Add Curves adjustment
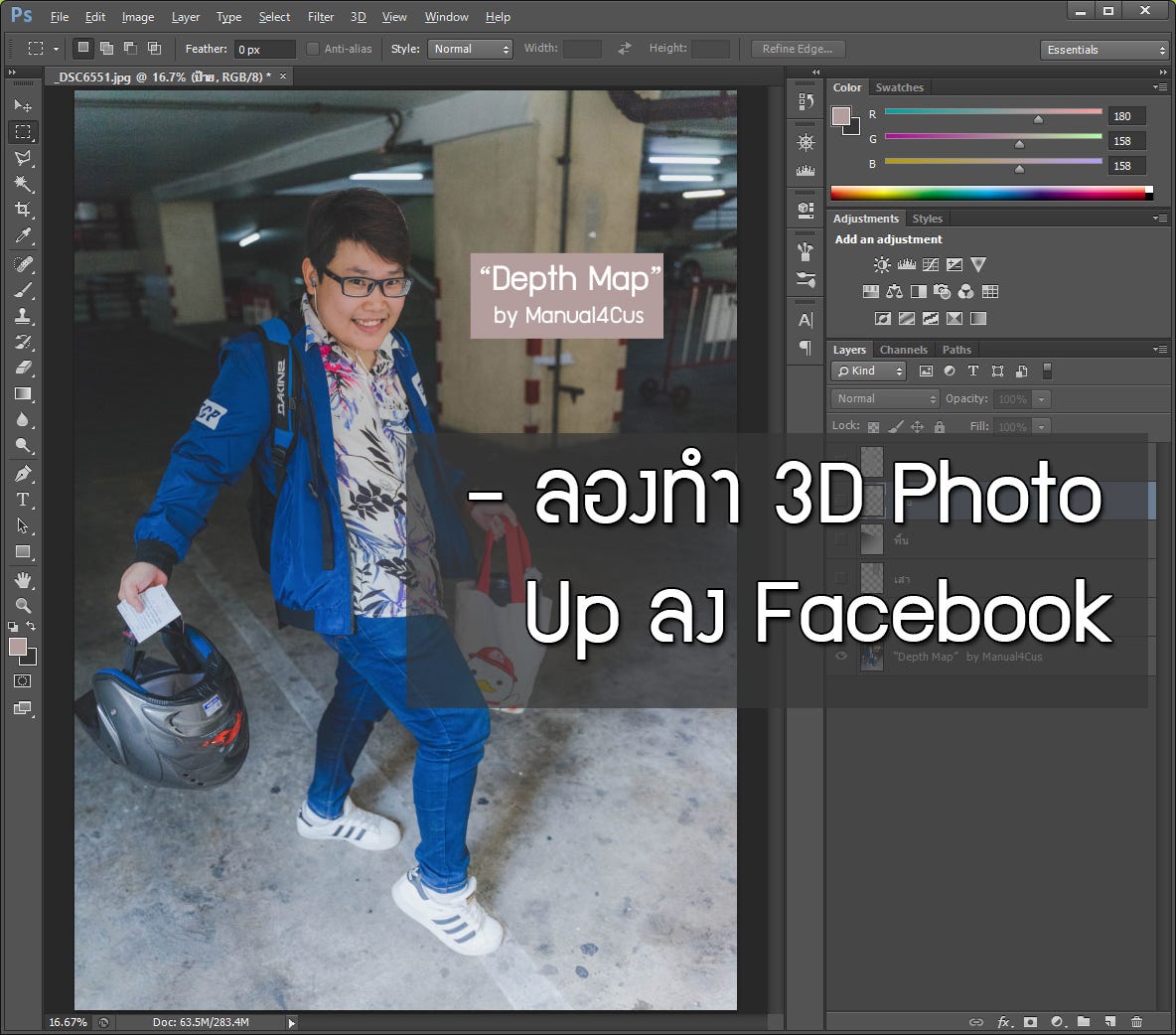This screenshot has height=1035, width=1176. coord(931,265)
